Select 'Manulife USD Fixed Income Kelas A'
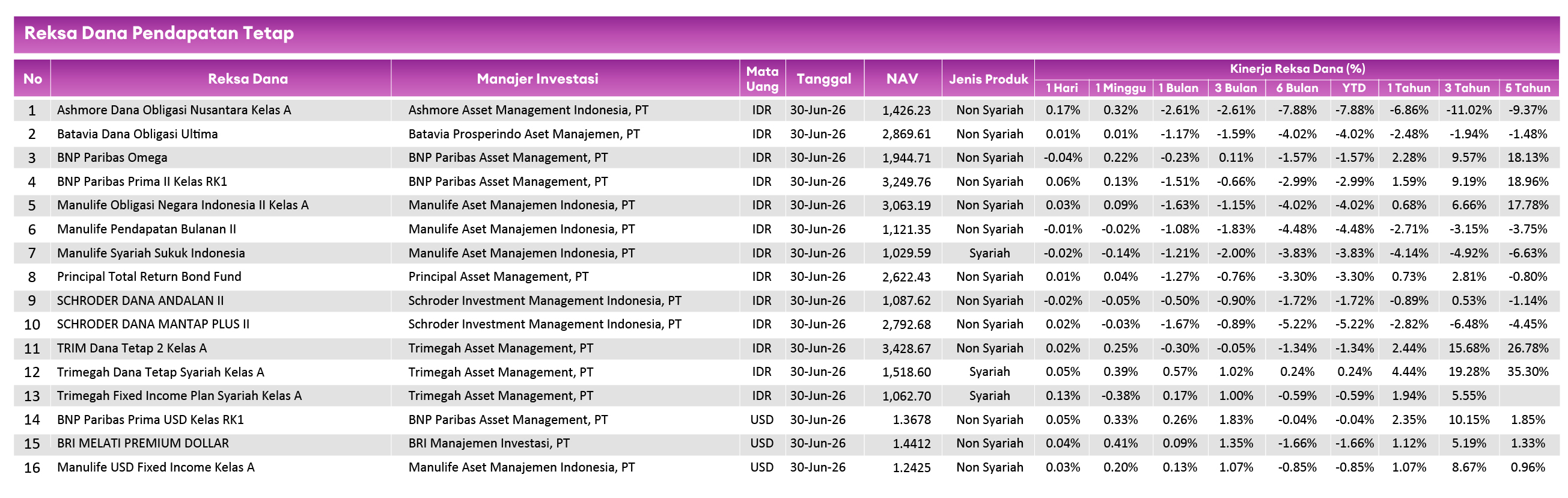 (x=156, y=467)
